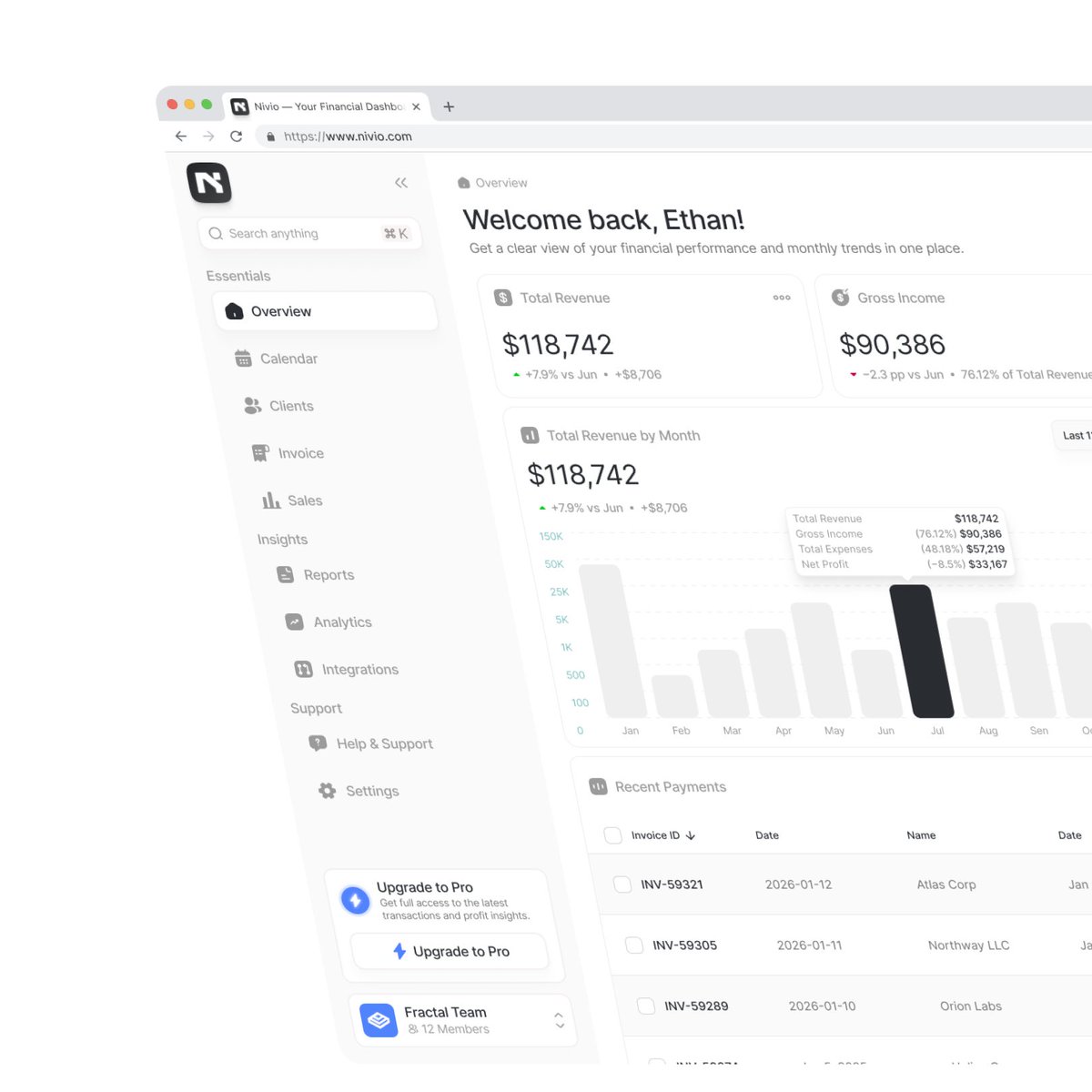Click the Northway LLC name cell
This screenshot has height=1092, width=1092.
[969, 945]
